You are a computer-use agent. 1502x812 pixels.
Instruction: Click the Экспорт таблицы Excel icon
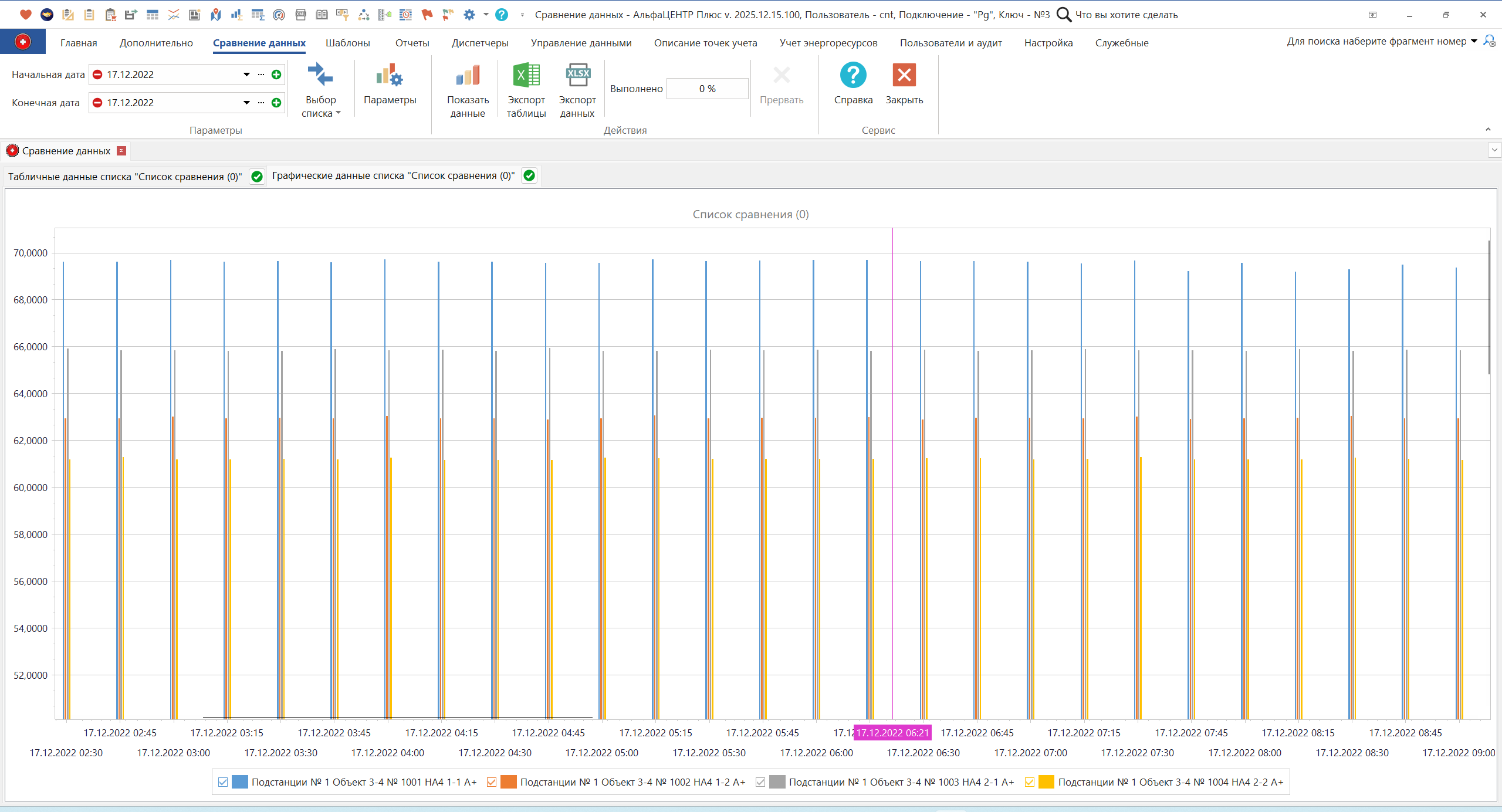click(x=526, y=76)
